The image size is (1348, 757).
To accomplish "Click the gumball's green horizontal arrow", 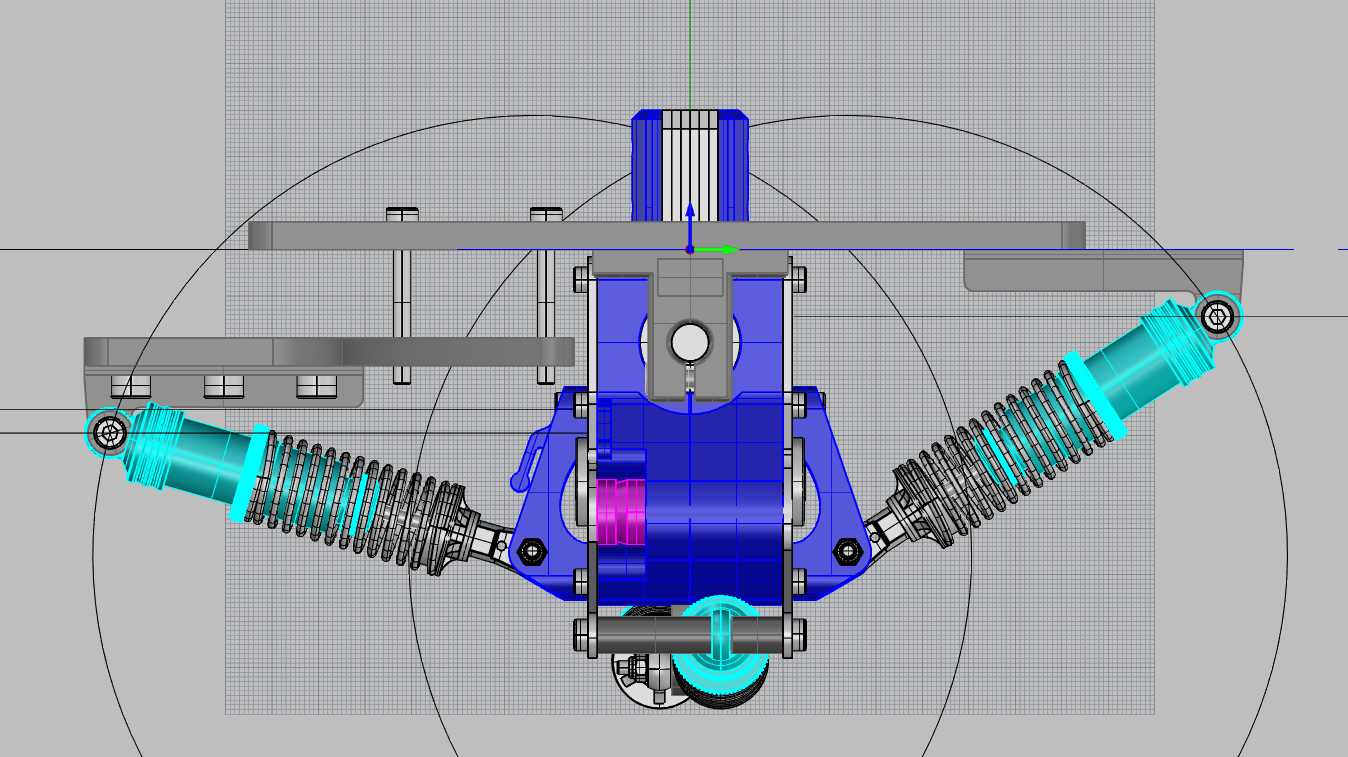I will [x=716, y=249].
